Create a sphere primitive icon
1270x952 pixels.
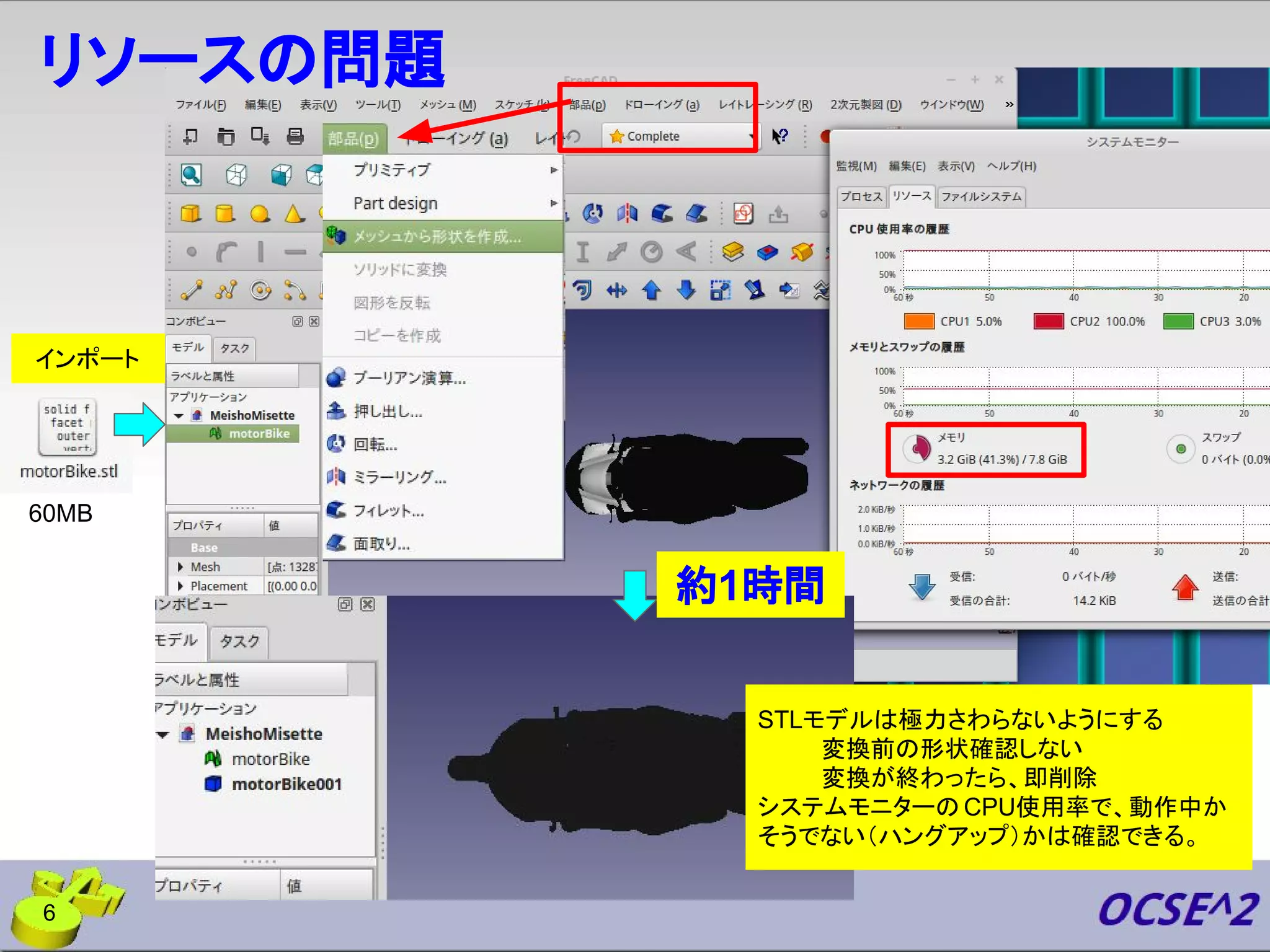[260, 214]
